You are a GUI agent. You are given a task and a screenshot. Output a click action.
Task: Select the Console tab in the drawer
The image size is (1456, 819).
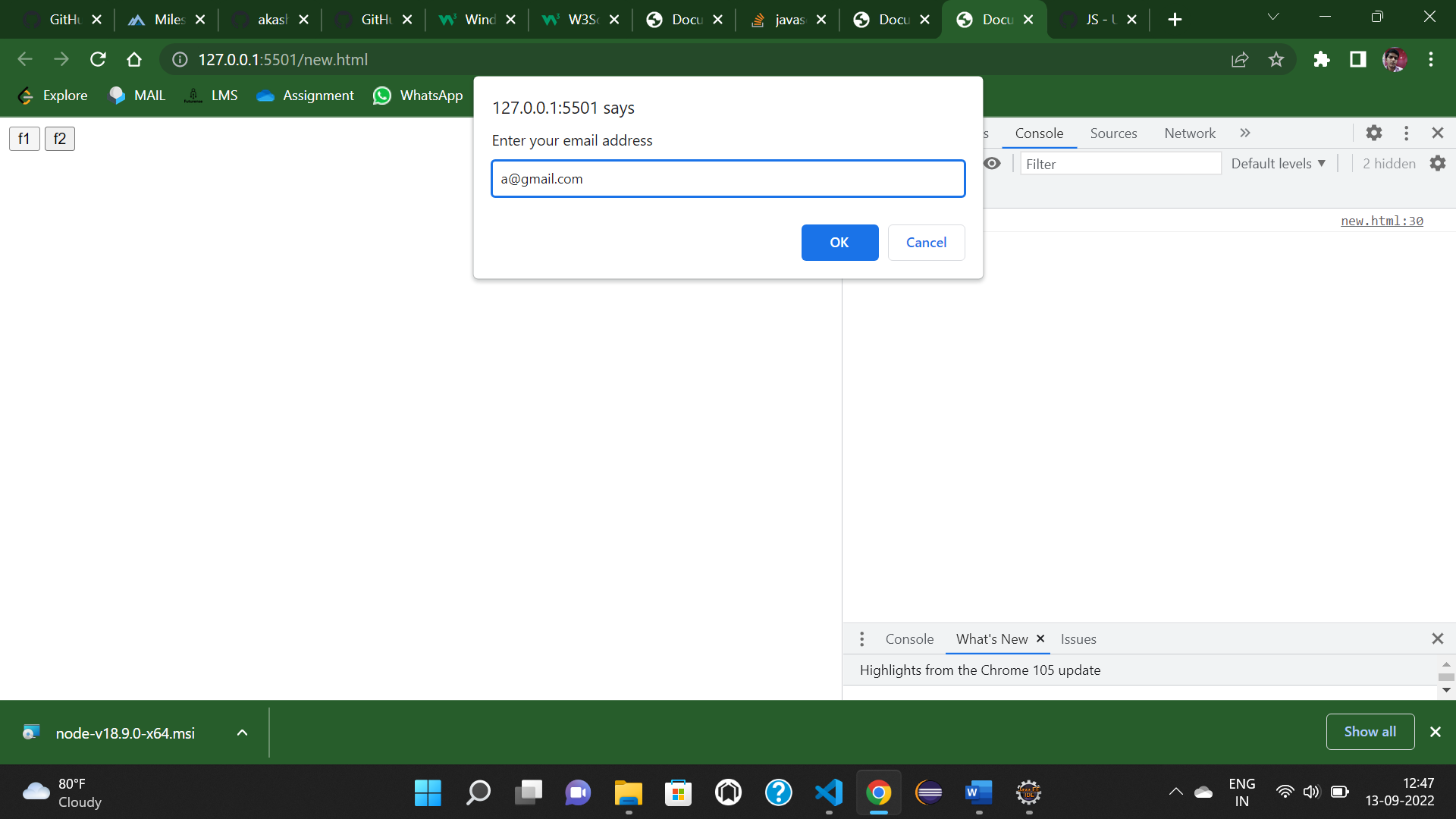[x=909, y=639]
